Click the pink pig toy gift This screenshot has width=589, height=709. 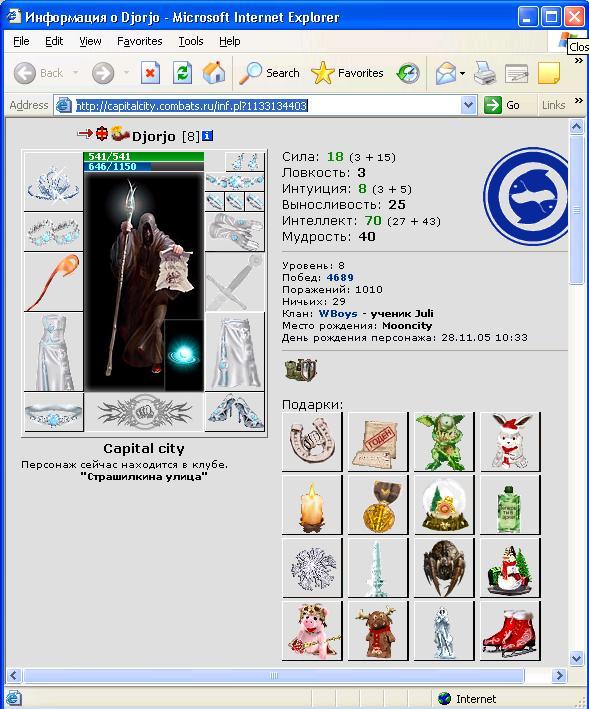312,631
